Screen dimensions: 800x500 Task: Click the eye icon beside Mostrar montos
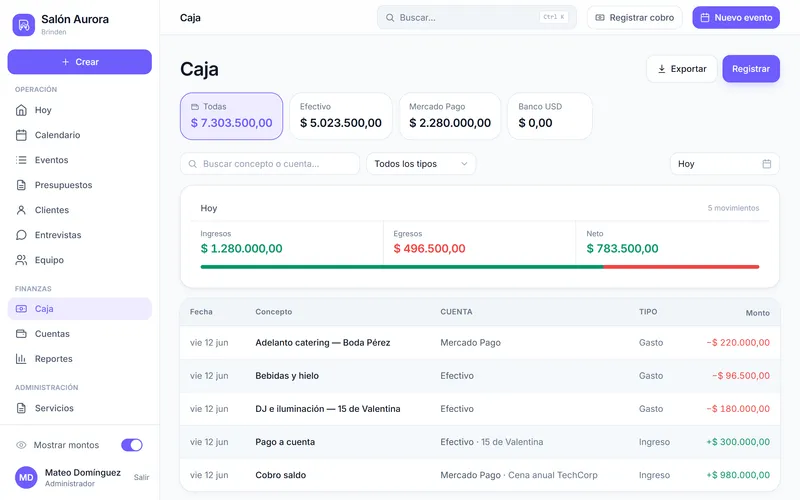tap(21, 445)
